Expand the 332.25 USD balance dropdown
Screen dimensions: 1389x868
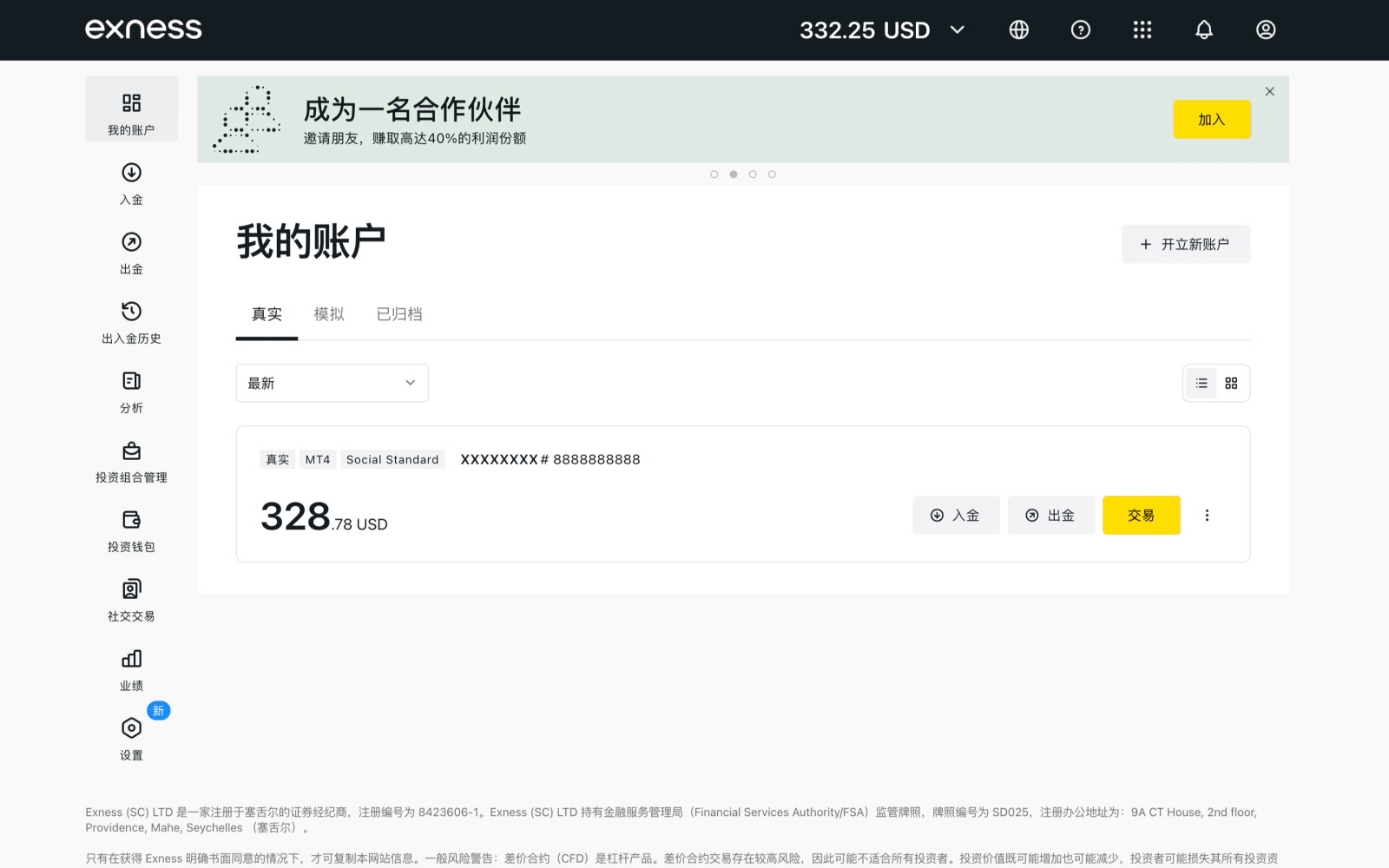point(957,30)
